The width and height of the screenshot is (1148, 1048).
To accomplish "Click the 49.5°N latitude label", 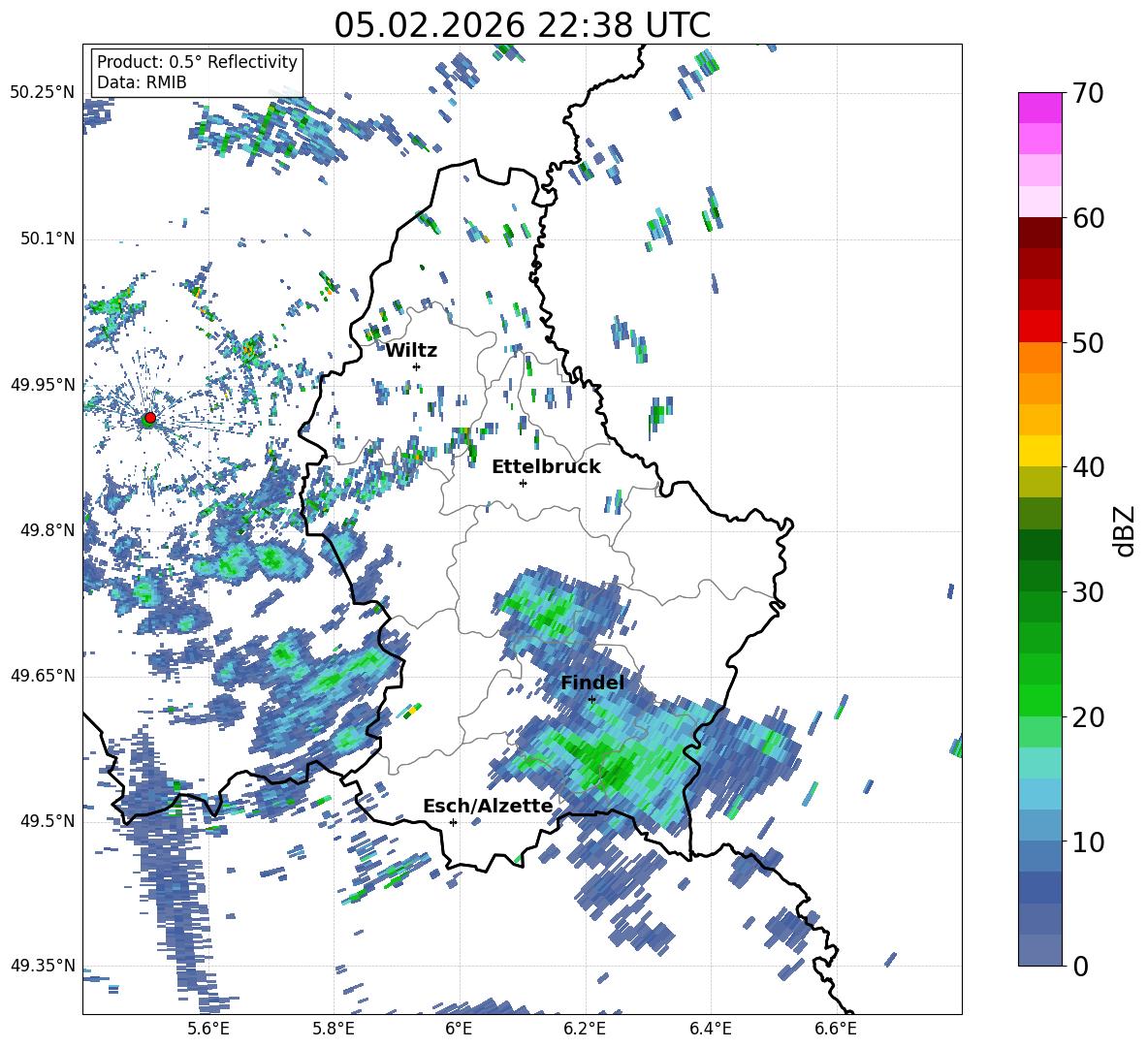I will (48, 821).
